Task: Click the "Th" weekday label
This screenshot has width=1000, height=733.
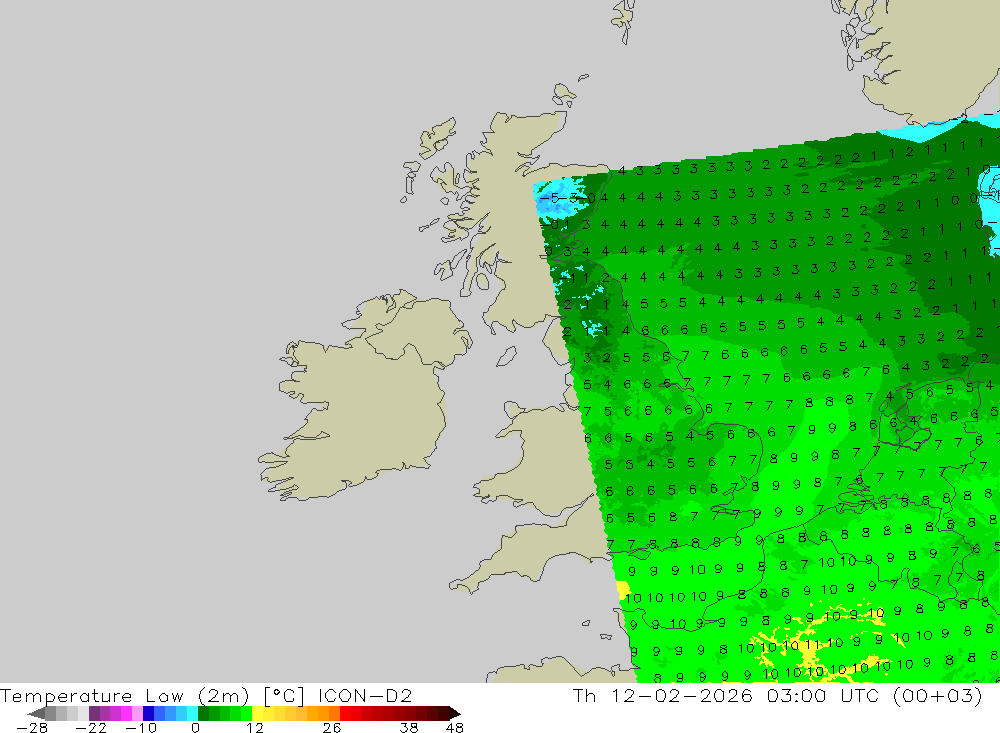Action: [584, 695]
